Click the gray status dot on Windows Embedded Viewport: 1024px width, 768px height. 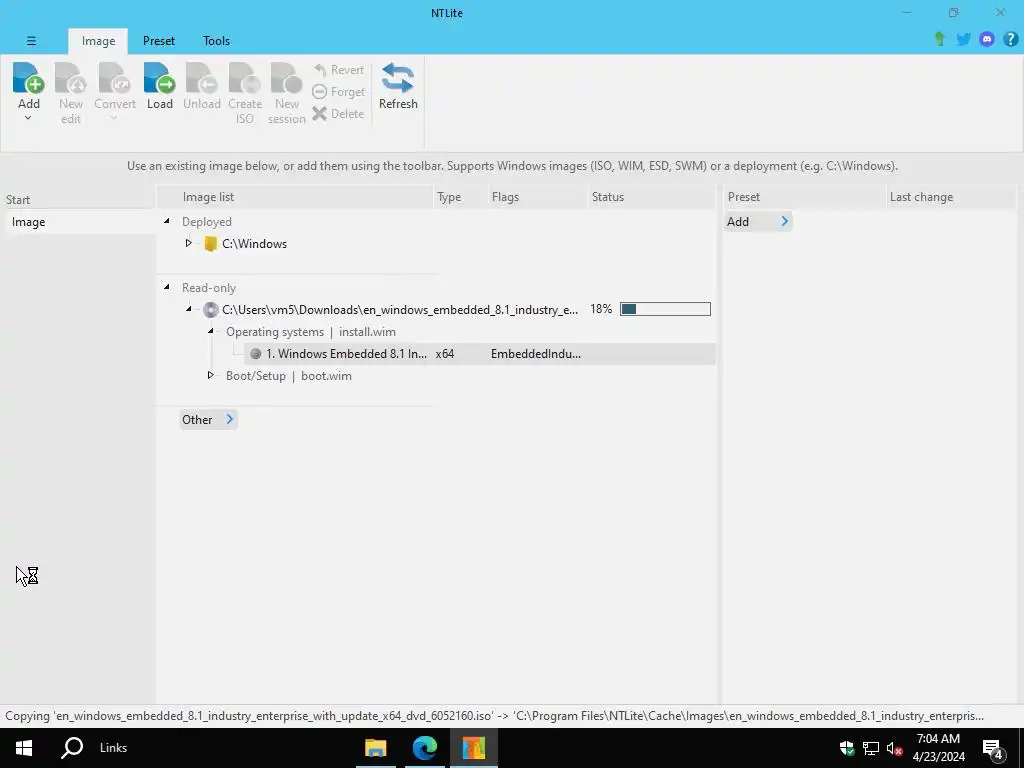pyautogui.click(x=255, y=354)
